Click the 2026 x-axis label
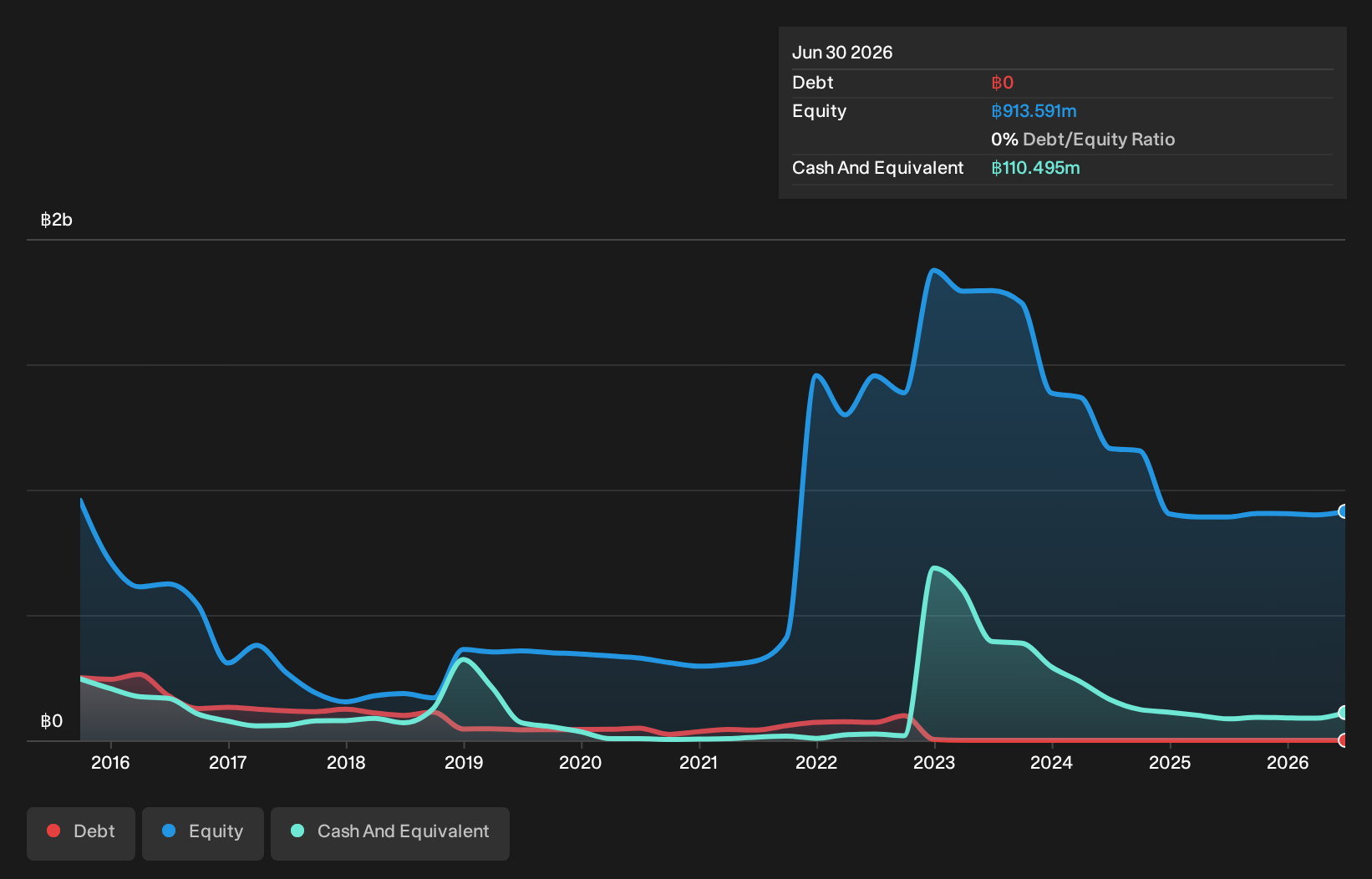Image resolution: width=1372 pixels, height=879 pixels. coord(1288,762)
